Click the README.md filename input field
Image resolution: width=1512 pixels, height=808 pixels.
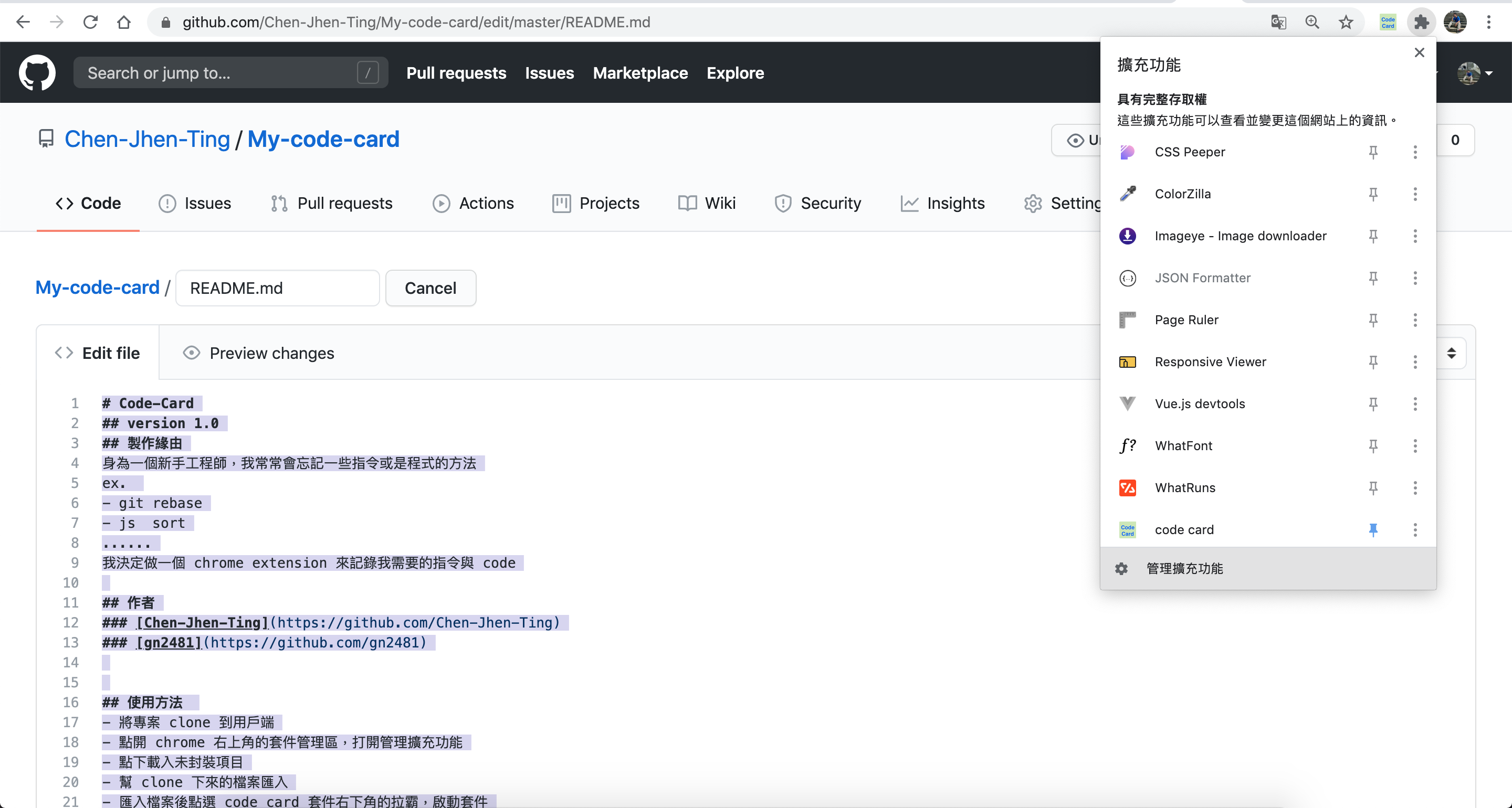pos(277,288)
